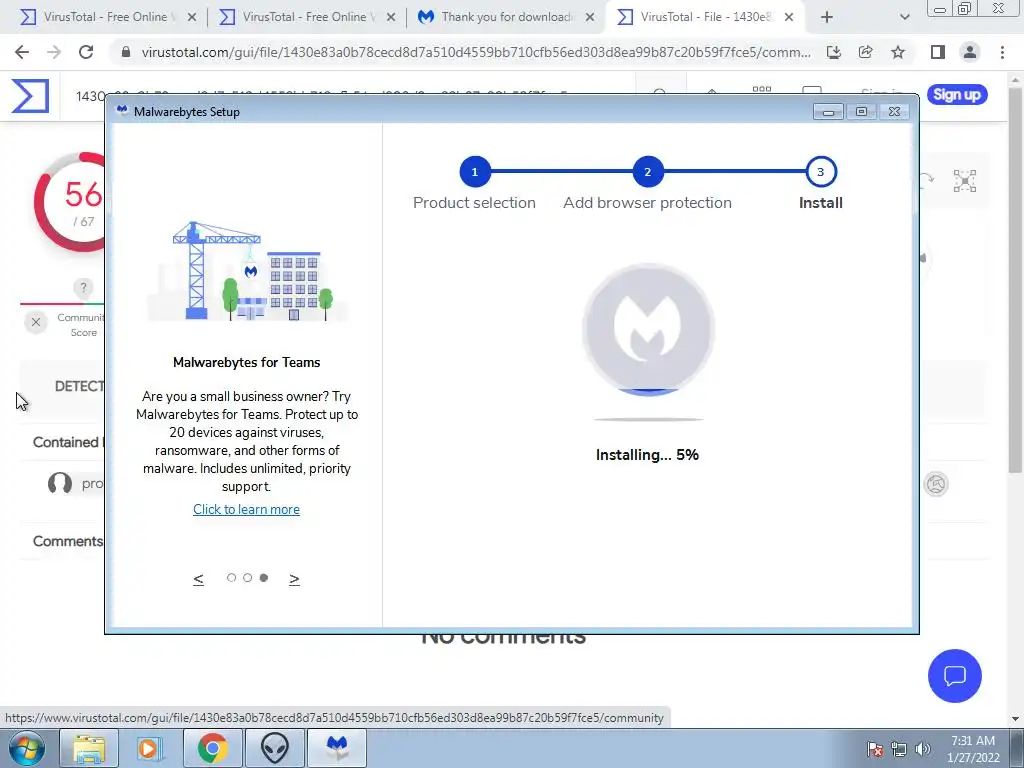
Task: Click the Action Center flag tray icon
Action: [x=875, y=749]
